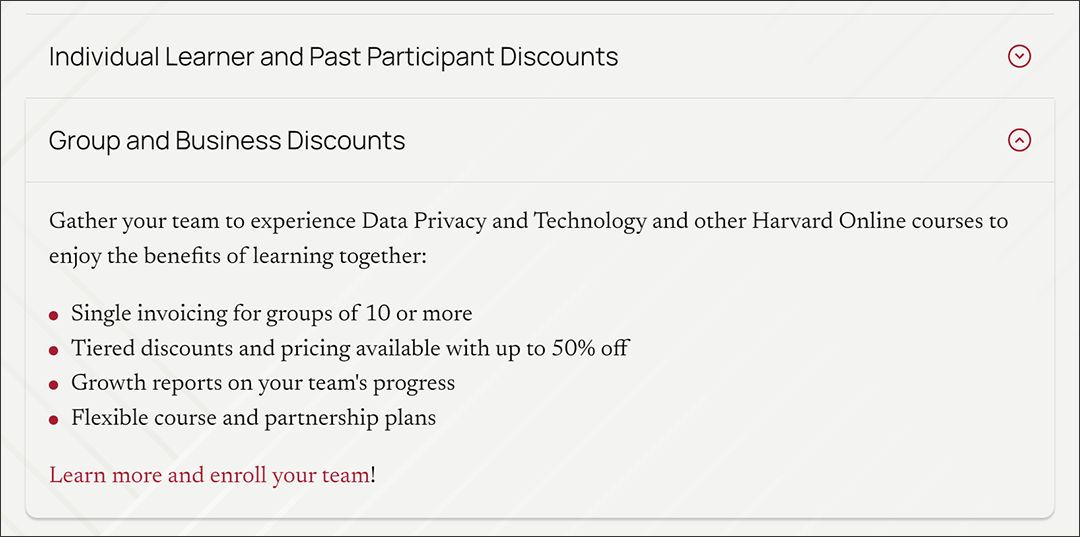Follow the Learn more and enroll your team link
Screen dimensions: 1080x537
209,475
